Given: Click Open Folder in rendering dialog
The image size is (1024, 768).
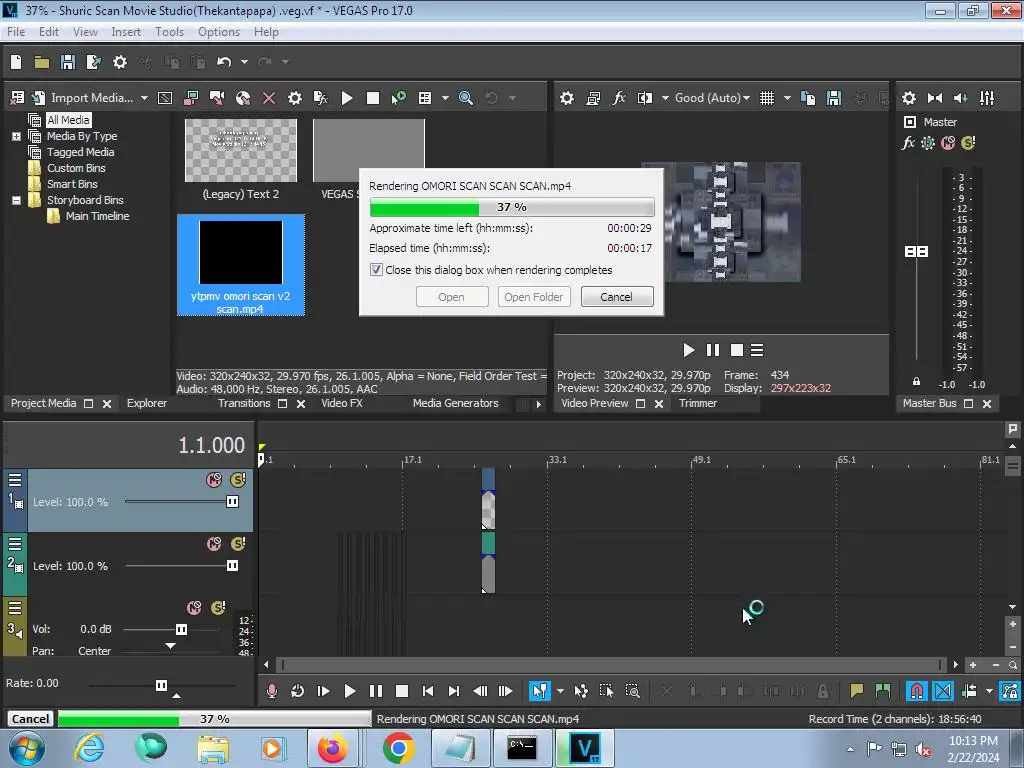Looking at the screenshot, I should (x=534, y=296).
